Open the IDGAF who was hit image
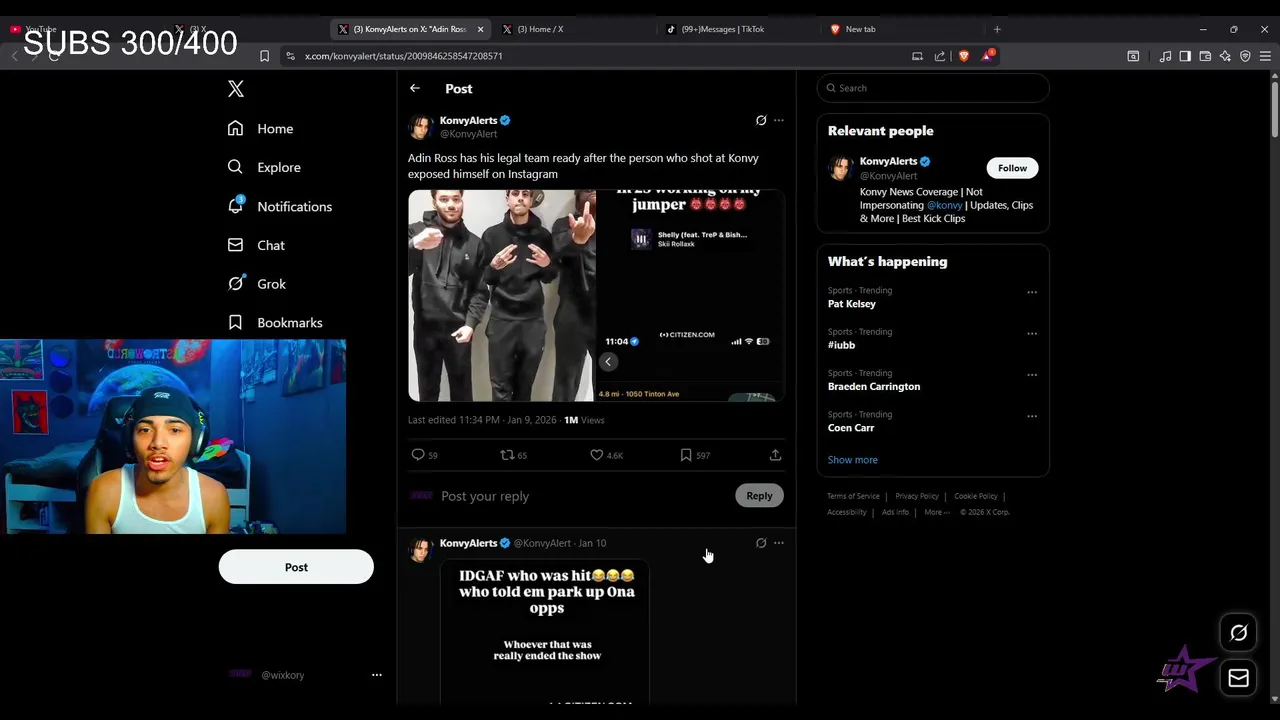This screenshot has height=720, width=1280. coord(545,632)
